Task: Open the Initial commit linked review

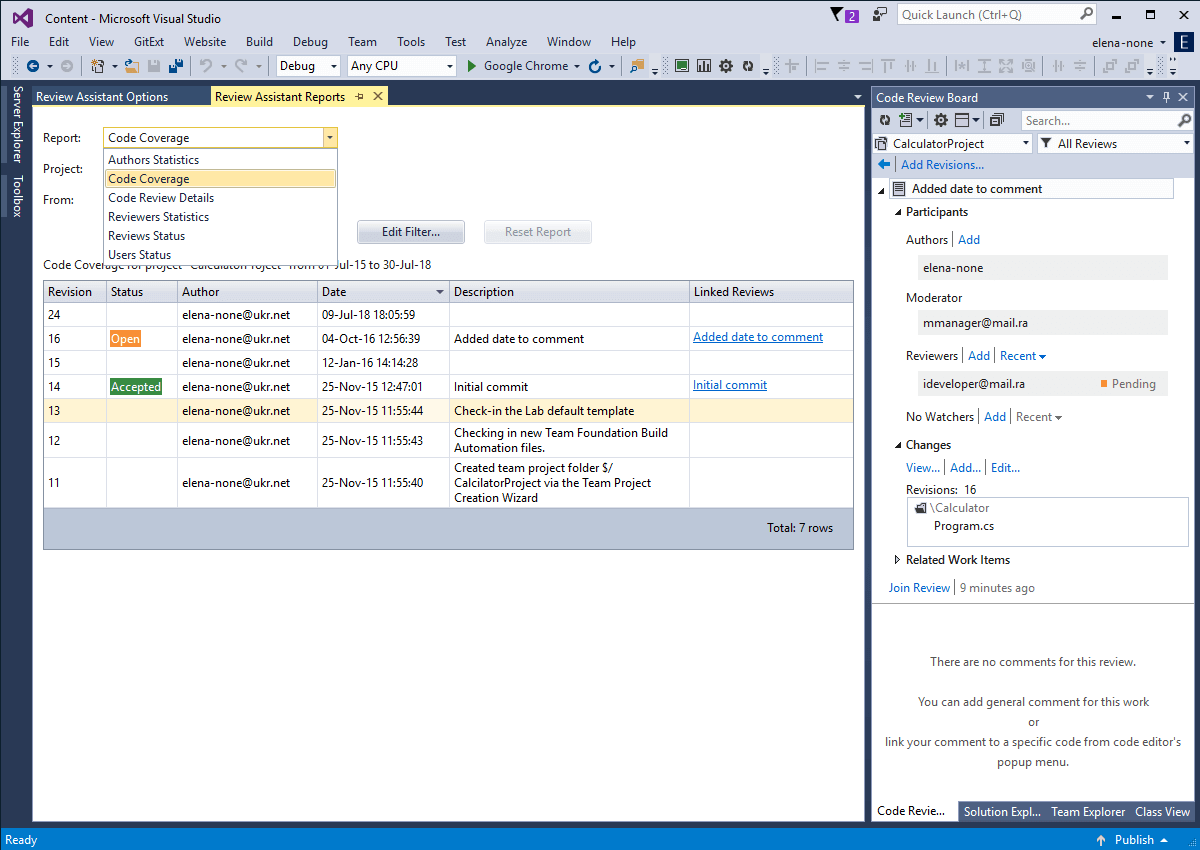Action: (729, 385)
